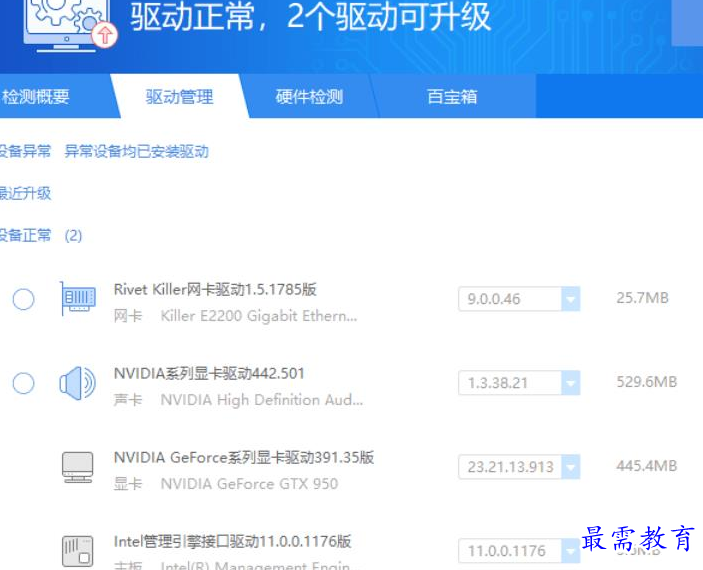Viewport: 703px width, 570px height.
Task: Click the 最近升级 section label
Action: [x=26, y=193]
